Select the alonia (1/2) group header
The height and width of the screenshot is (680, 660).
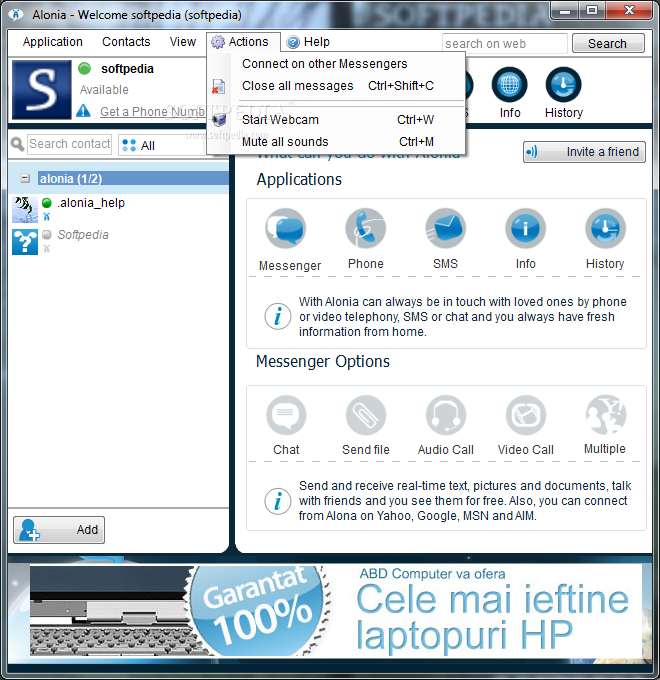tap(118, 178)
